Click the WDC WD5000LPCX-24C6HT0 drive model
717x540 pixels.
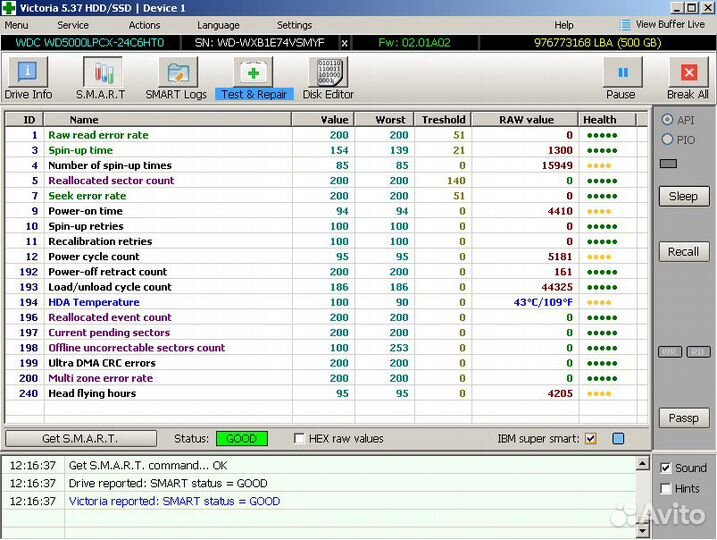pos(90,43)
